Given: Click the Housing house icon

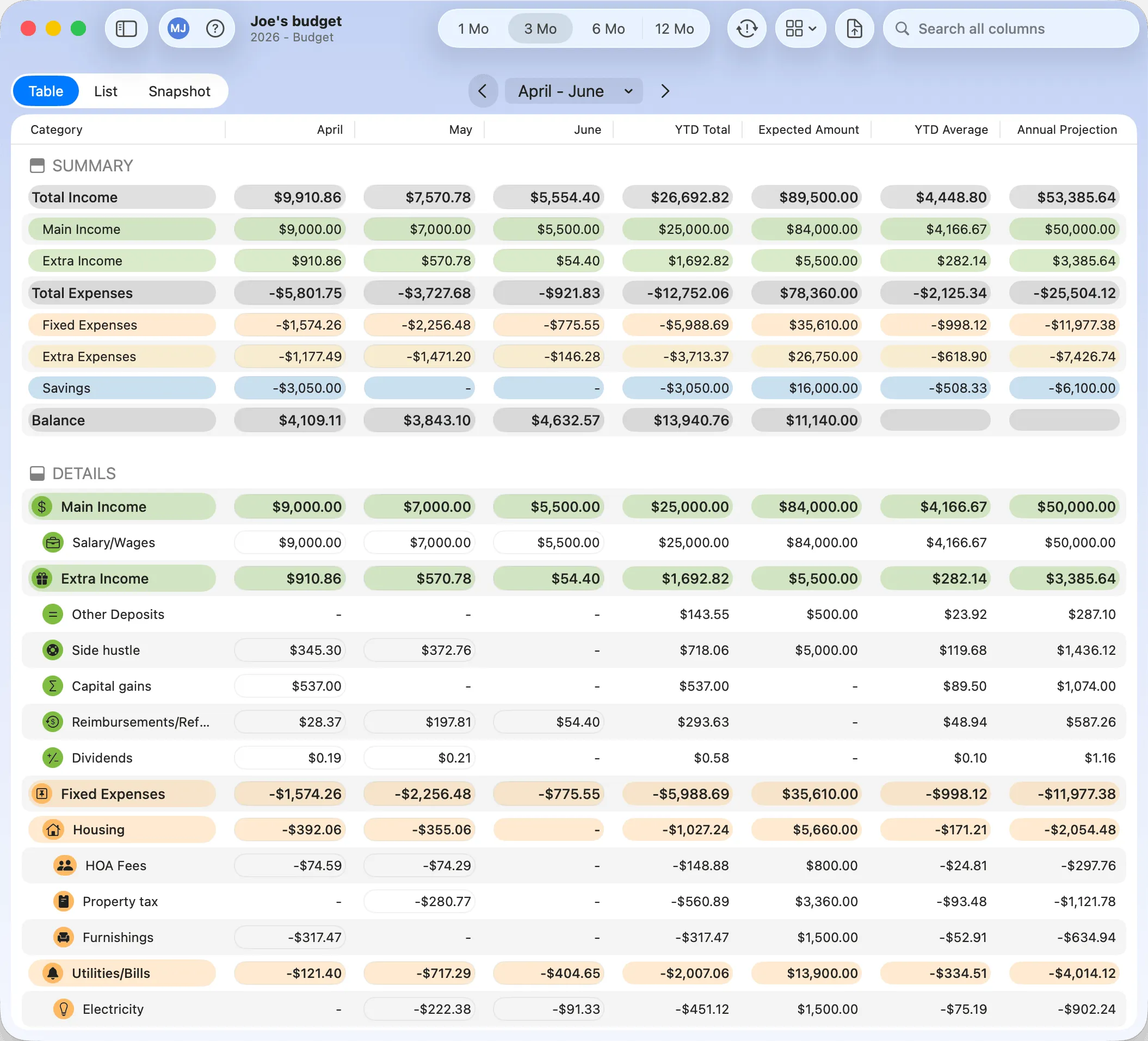Looking at the screenshot, I should click(x=53, y=829).
